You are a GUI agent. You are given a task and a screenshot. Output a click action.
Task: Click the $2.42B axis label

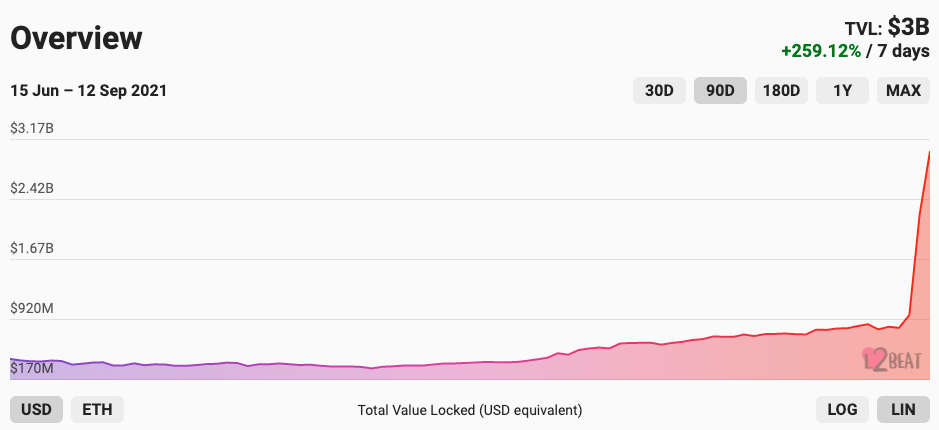click(x=32, y=188)
